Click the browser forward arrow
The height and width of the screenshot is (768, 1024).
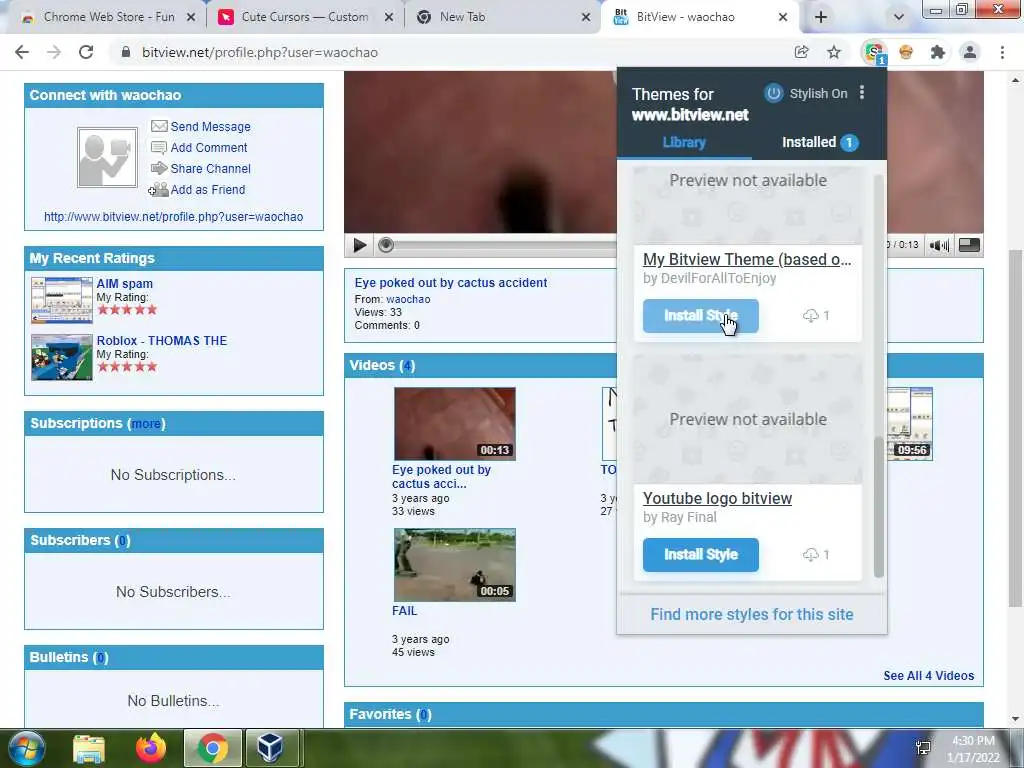(x=54, y=52)
